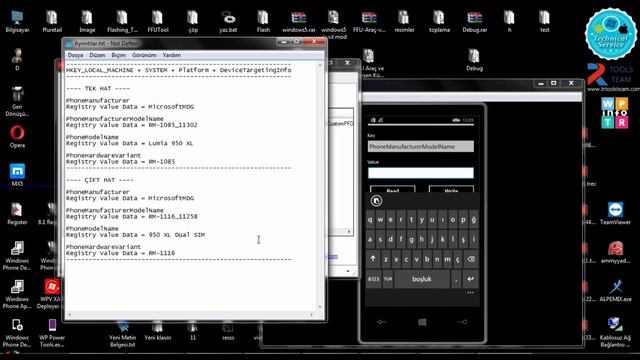Open the Düzen menu in Notepad
The height and width of the screenshot is (360, 640).
coord(97,55)
